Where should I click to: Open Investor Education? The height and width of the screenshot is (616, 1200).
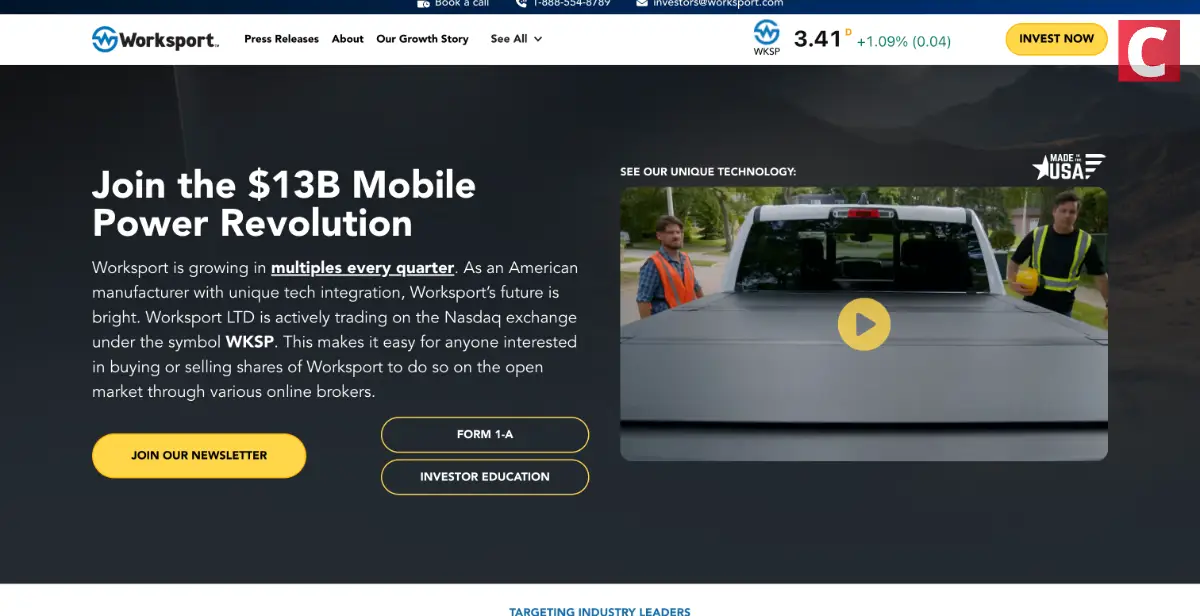[485, 477]
